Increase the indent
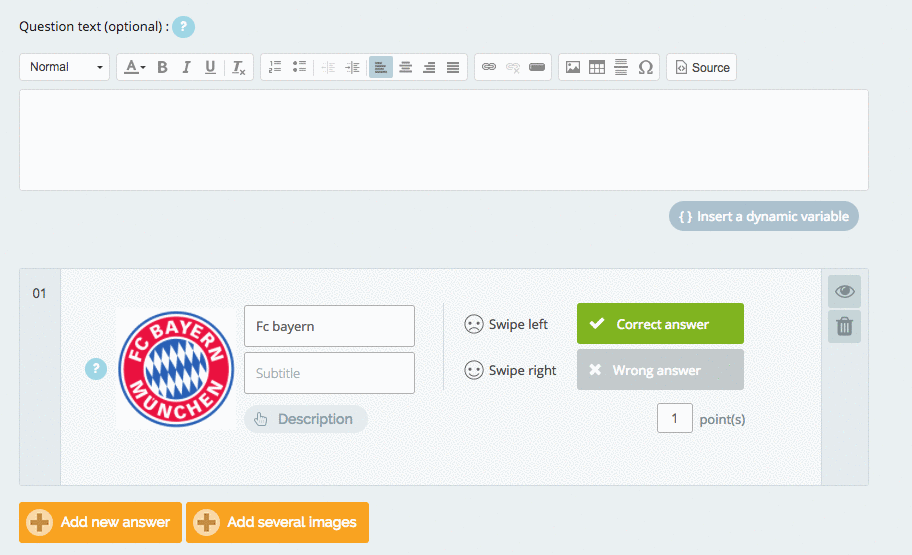This screenshot has width=912, height=555. click(352, 67)
